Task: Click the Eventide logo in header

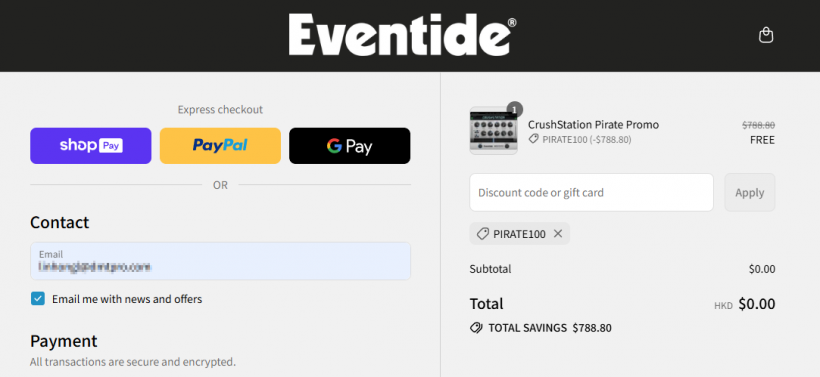Action: (x=403, y=35)
